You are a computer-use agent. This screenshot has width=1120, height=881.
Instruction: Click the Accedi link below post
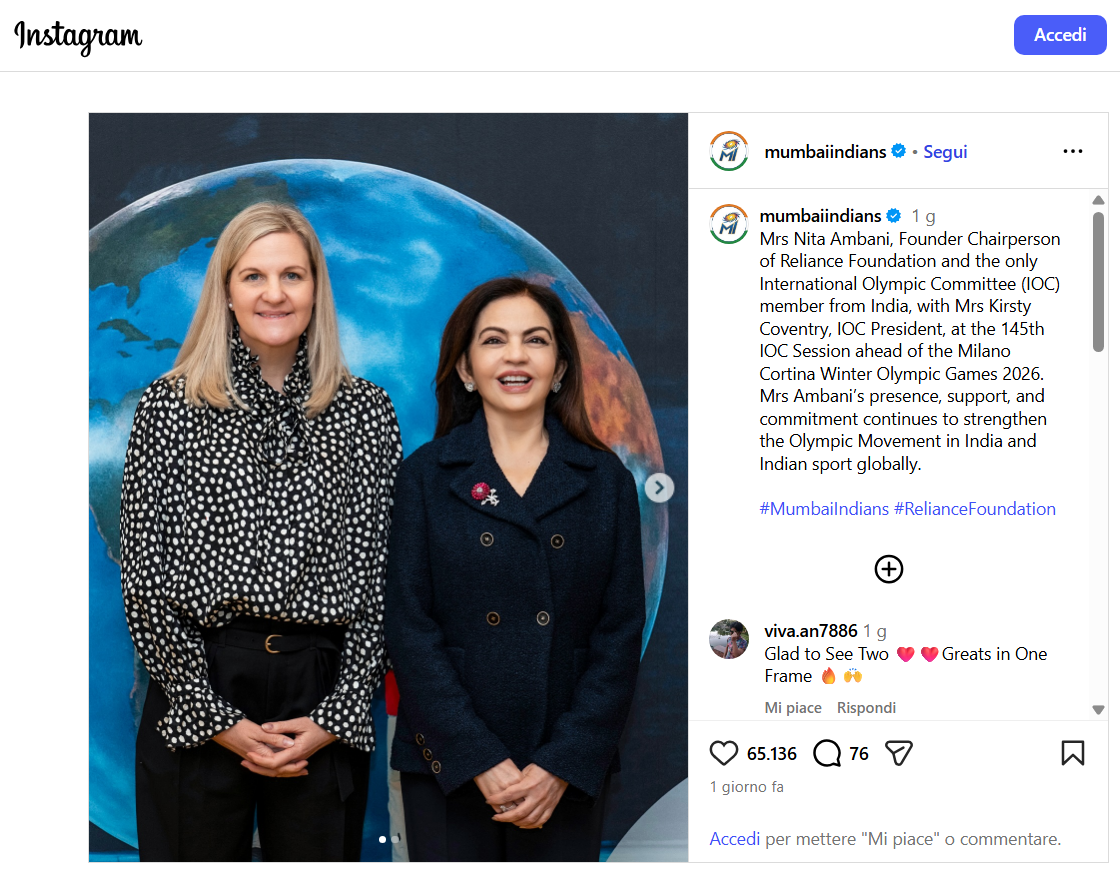(x=734, y=839)
